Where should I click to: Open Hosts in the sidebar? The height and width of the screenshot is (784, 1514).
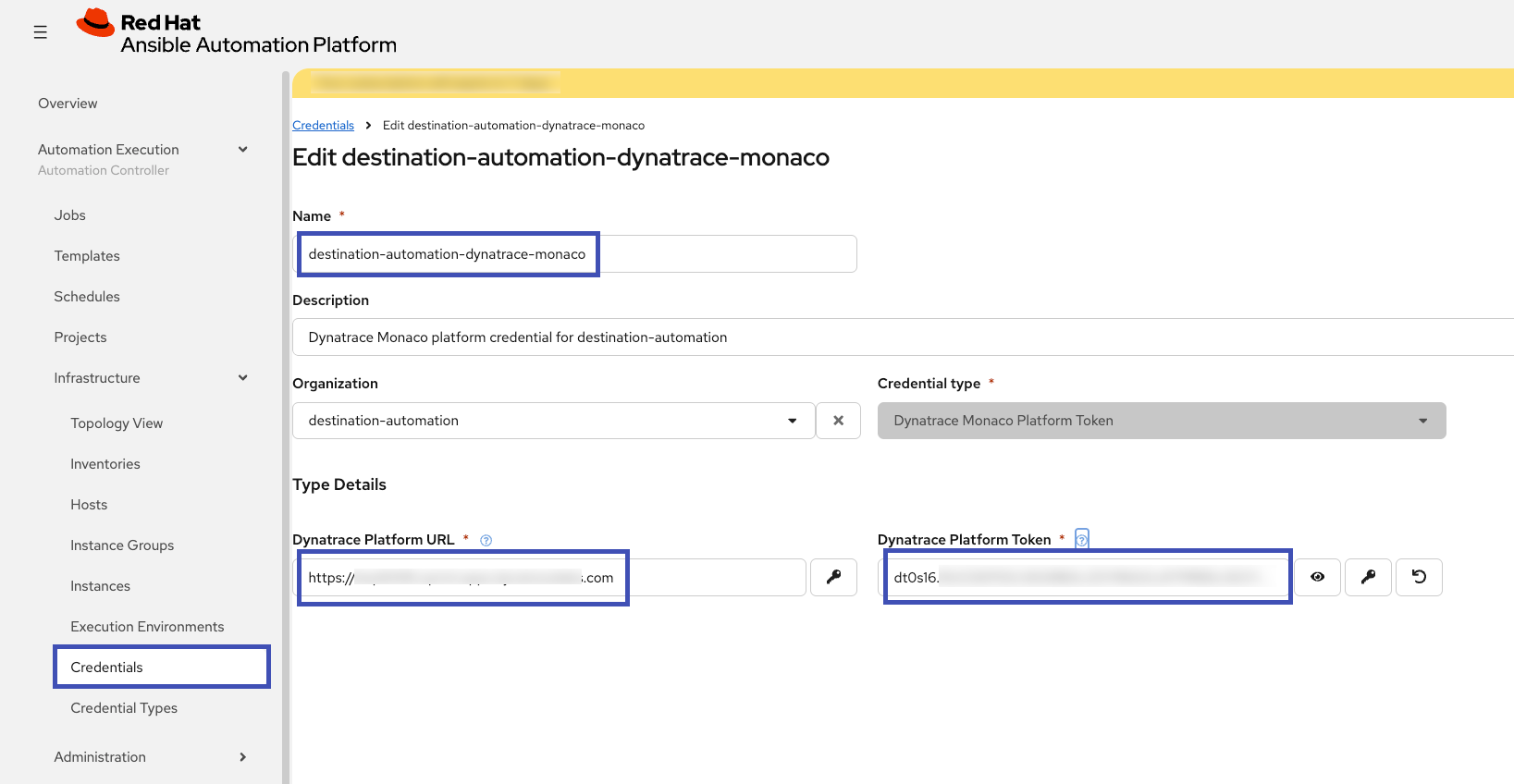tap(89, 505)
